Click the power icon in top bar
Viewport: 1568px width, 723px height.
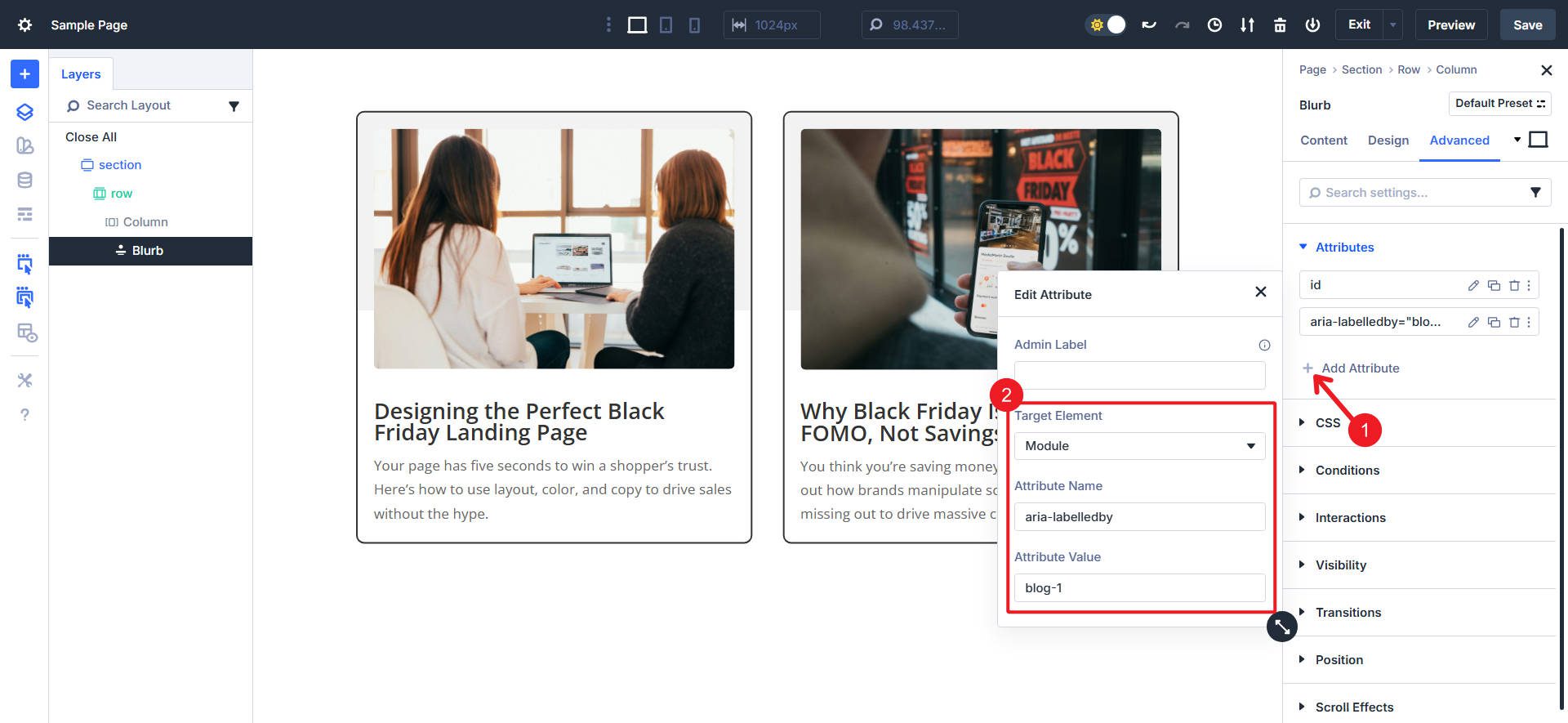pyautogui.click(x=1312, y=25)
